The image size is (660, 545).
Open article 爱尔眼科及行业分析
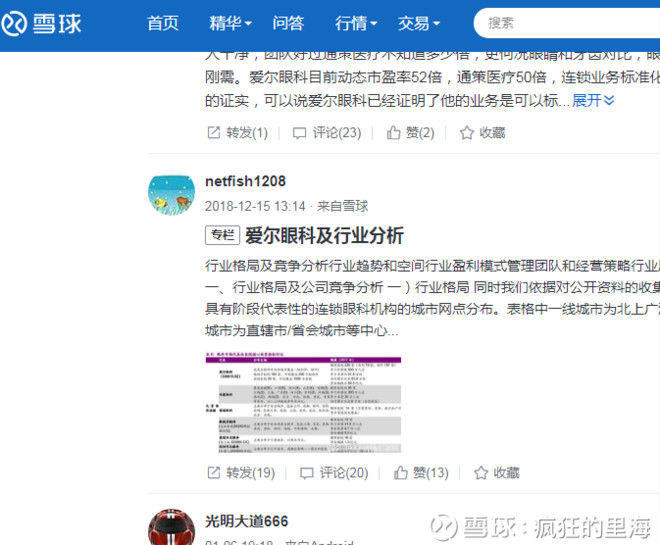[325, 235]
